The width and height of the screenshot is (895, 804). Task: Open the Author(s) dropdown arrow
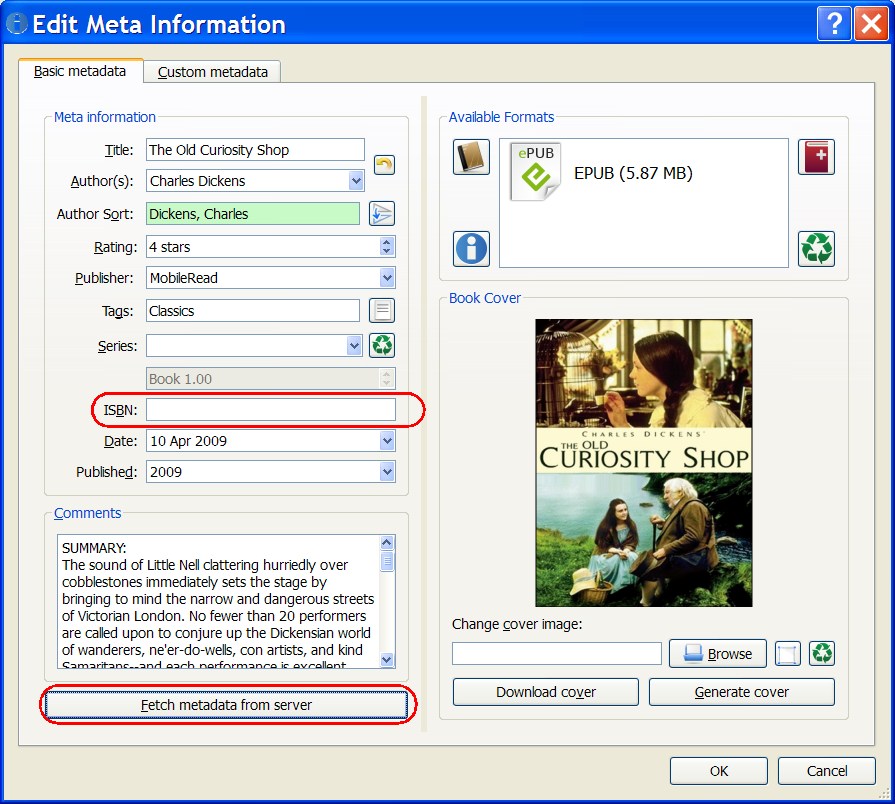point(356,181)
